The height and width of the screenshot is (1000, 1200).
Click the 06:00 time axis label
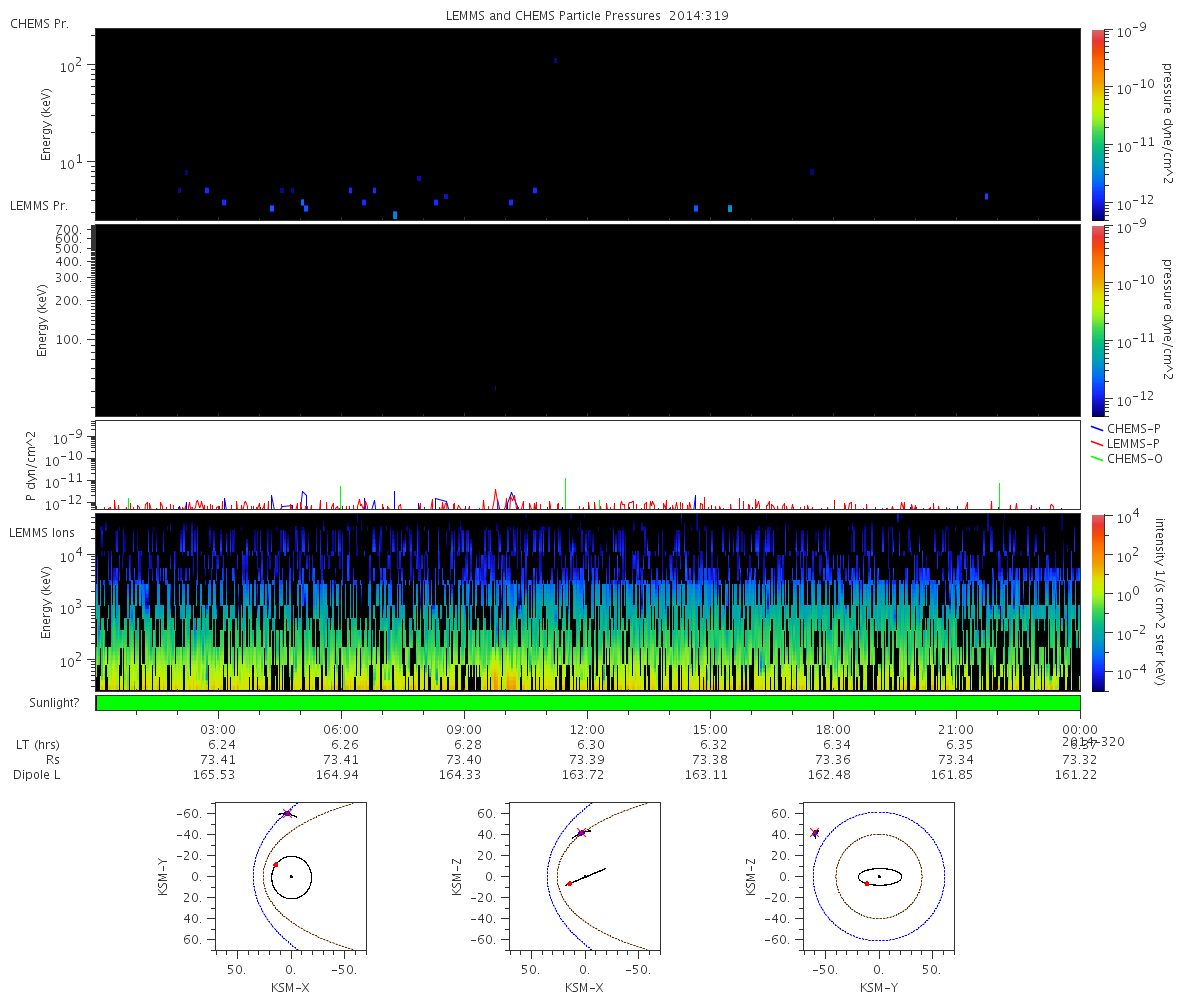click(x=341, y=729)
